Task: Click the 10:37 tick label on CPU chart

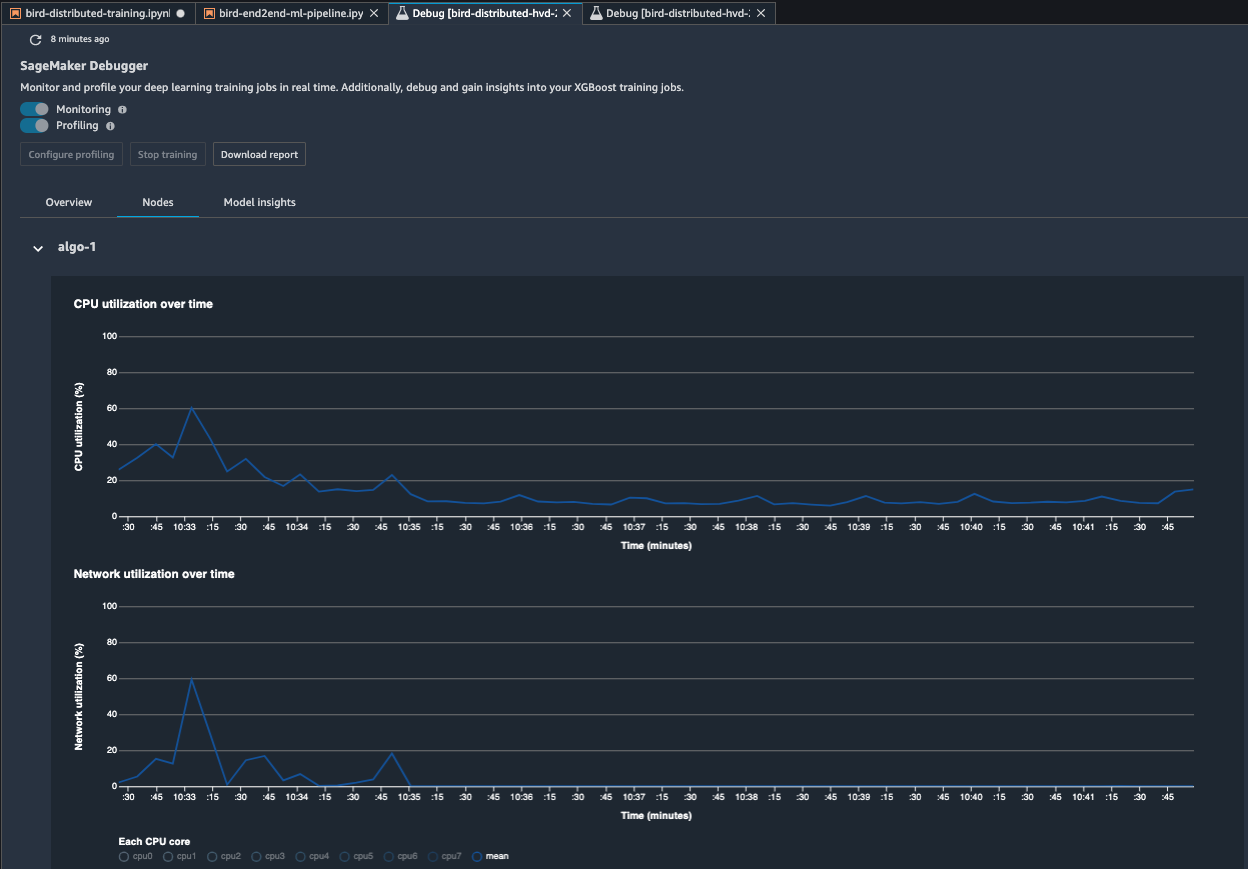Action: pyautogui.click(x=633, y=527)
